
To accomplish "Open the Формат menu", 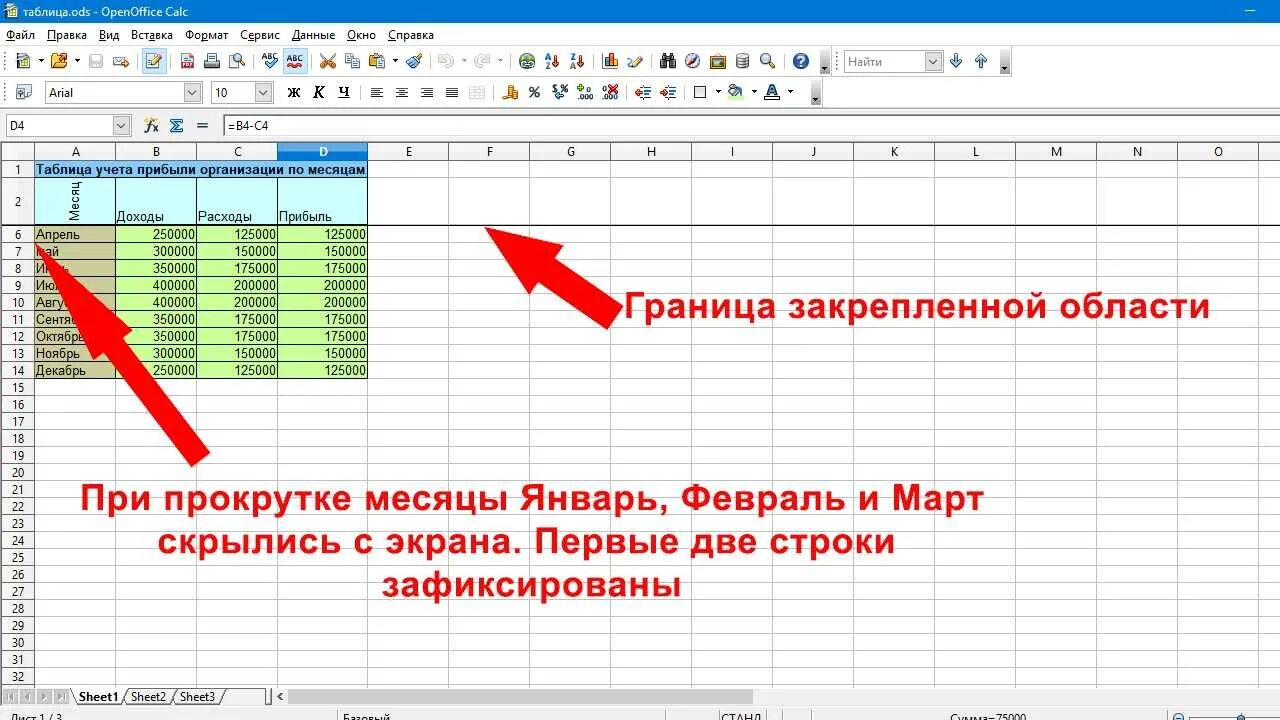I will (207, 35).
